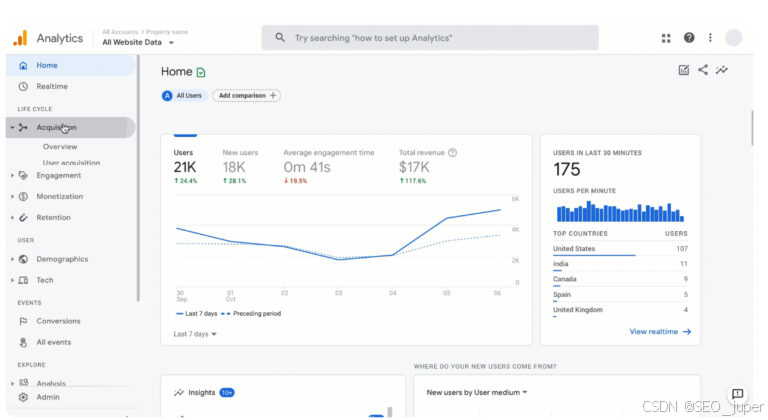The image size is (768, 420).
Task: Click the Monetization dollar icon
Action: click(x=23, y=197)
